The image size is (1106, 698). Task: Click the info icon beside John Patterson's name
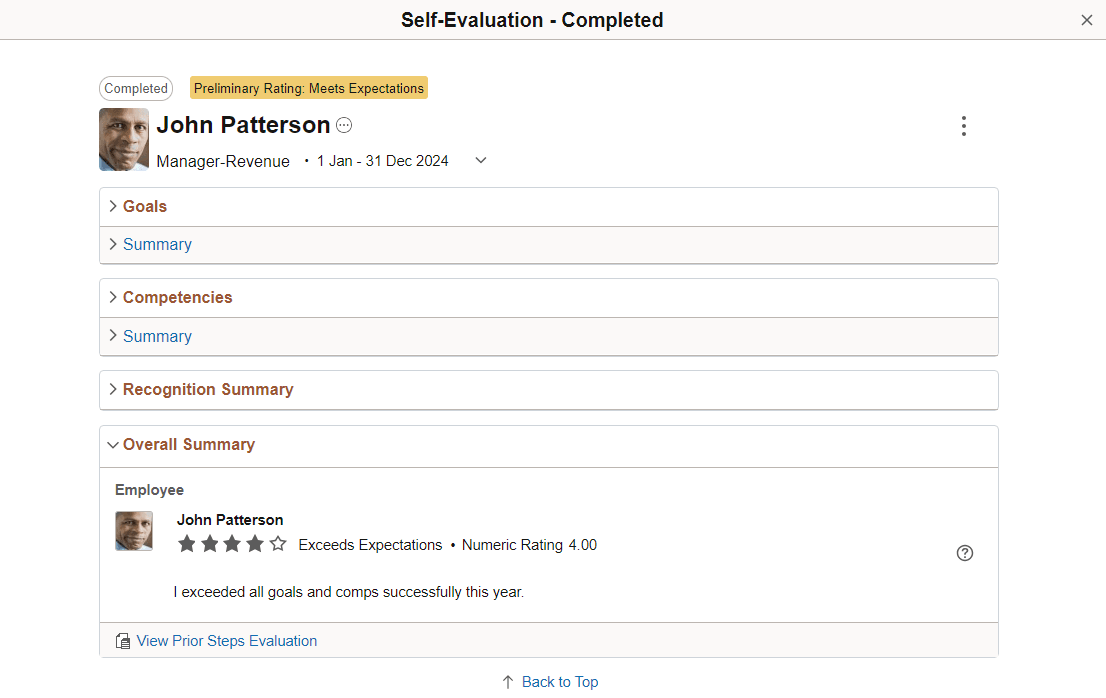pyautogui.click(x=344, y=124)
